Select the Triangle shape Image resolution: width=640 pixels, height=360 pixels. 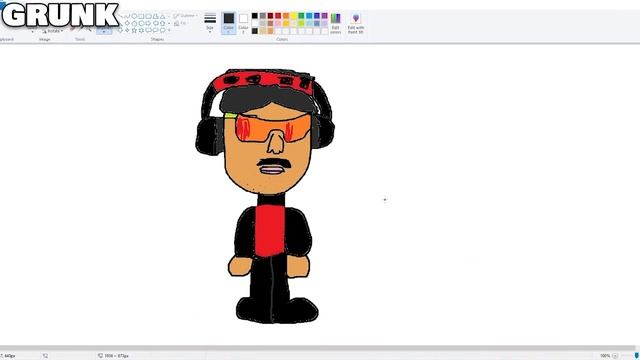[162, 17]
